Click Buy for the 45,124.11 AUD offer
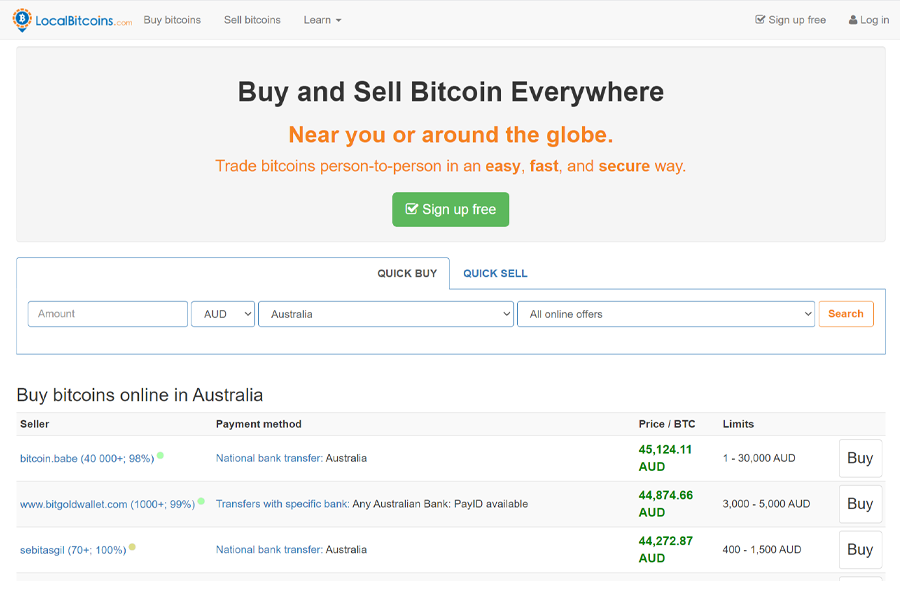 860,458
